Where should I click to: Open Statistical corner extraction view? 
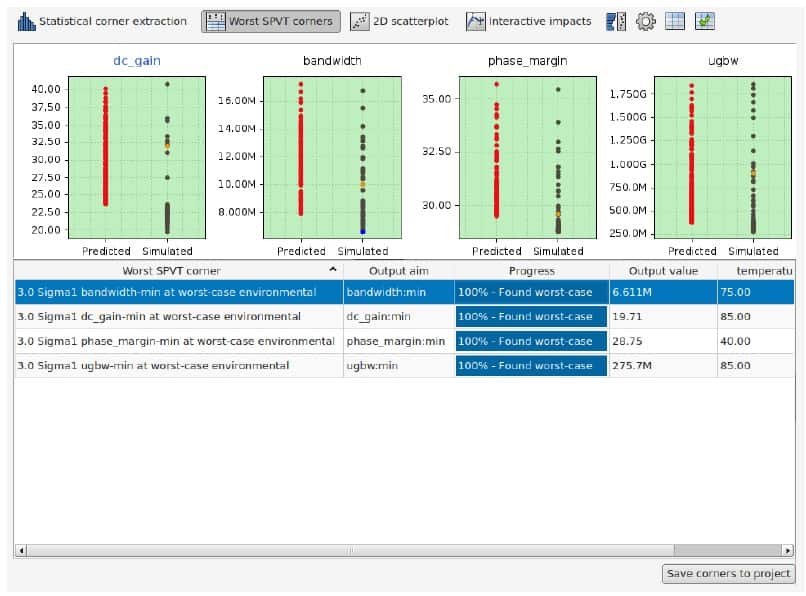click(102, 22)
